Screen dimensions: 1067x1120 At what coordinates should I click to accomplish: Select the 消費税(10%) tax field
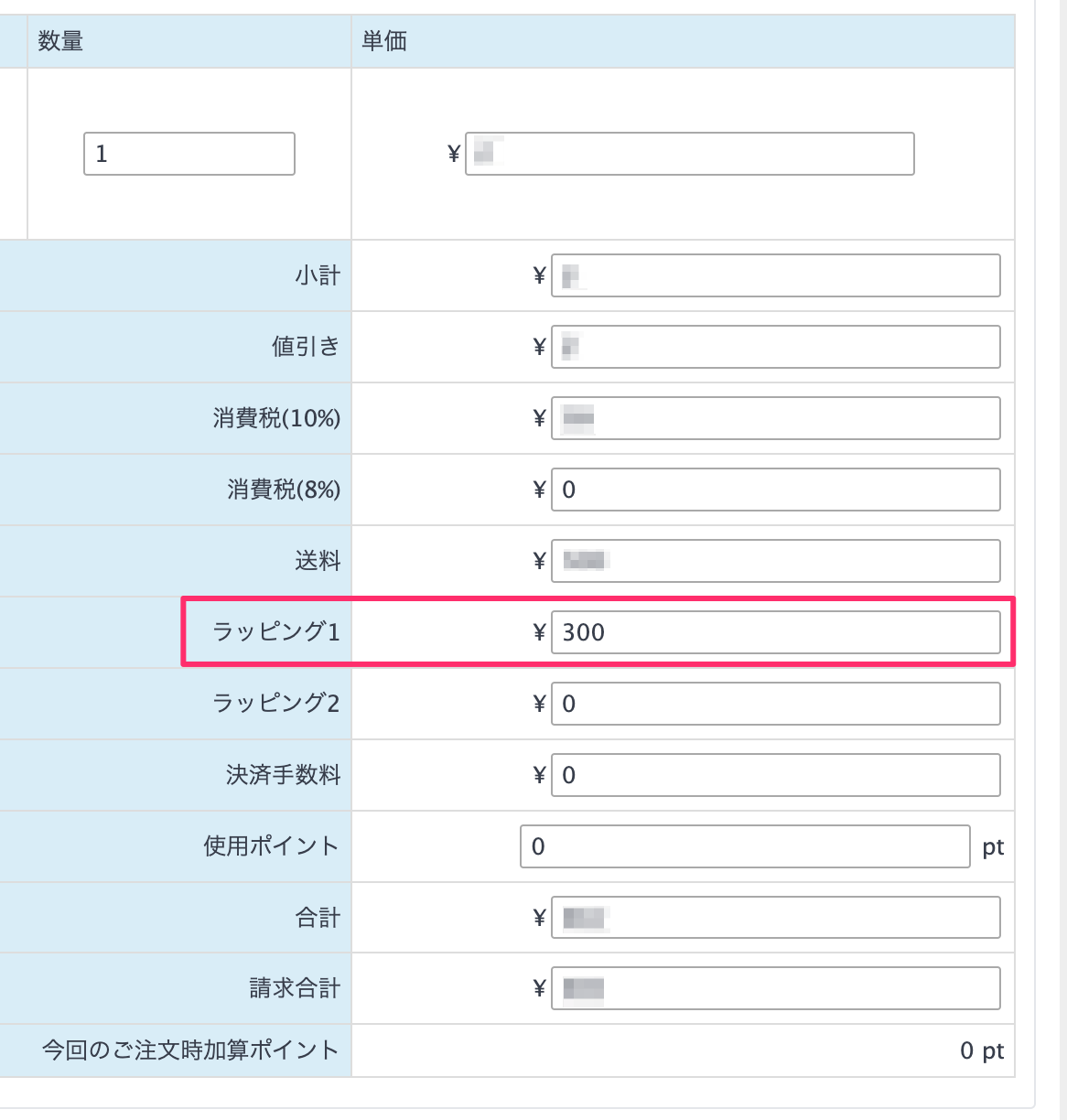click(x=775, y=418)
